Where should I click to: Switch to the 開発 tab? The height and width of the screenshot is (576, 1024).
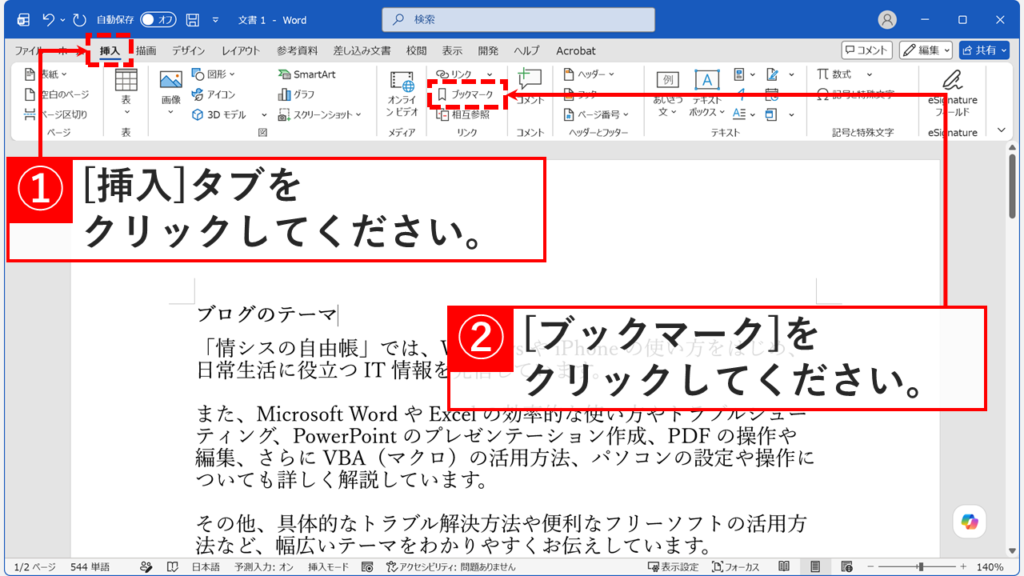488,50
